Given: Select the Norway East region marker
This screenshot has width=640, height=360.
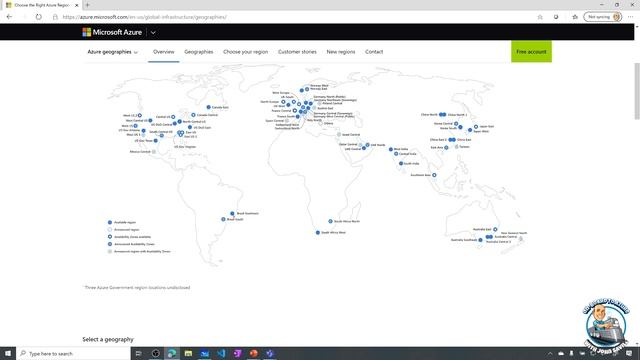Looking at the screenshot, I should pos(307,89).
